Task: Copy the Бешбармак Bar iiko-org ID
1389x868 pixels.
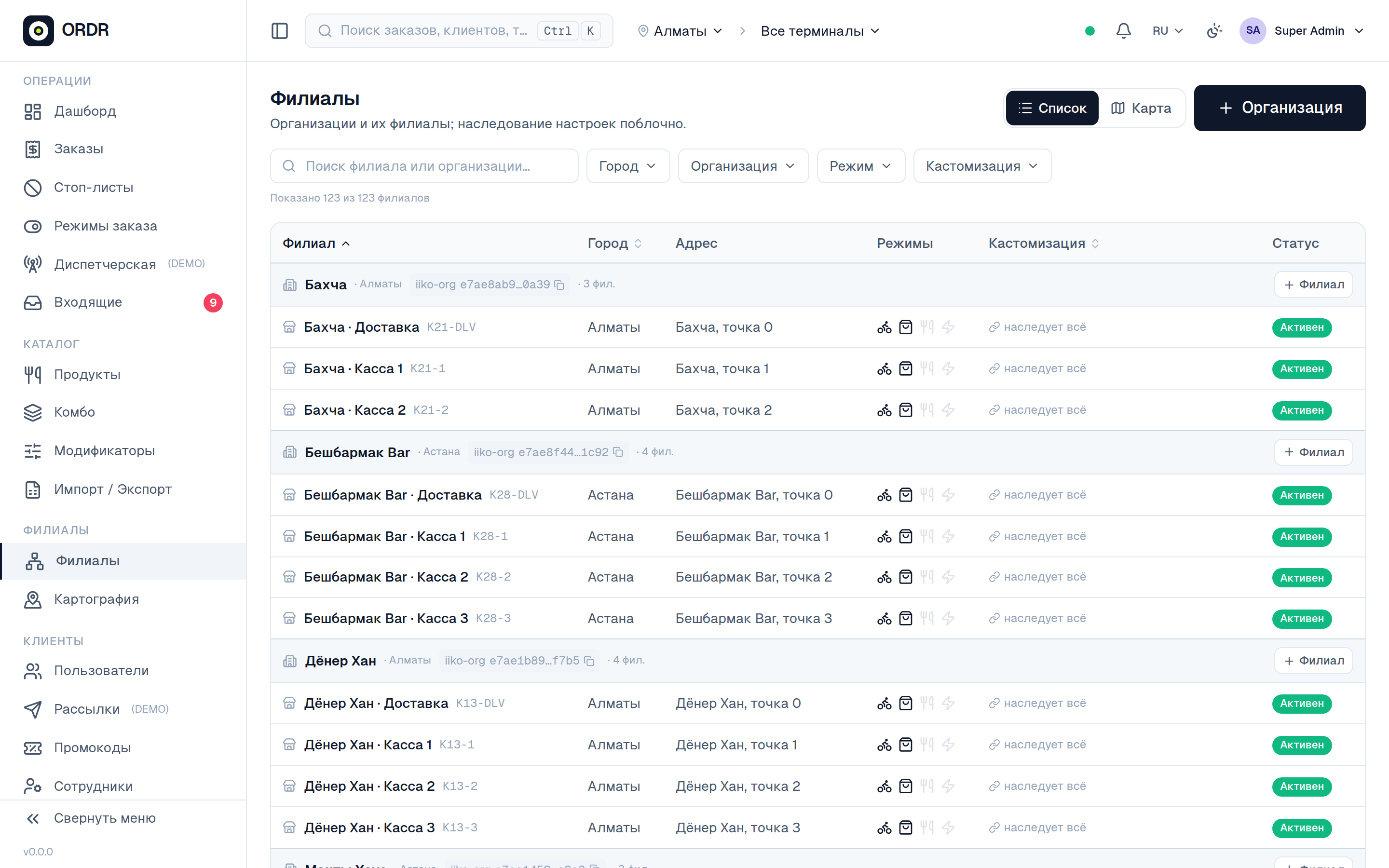Action: [618, 452]
